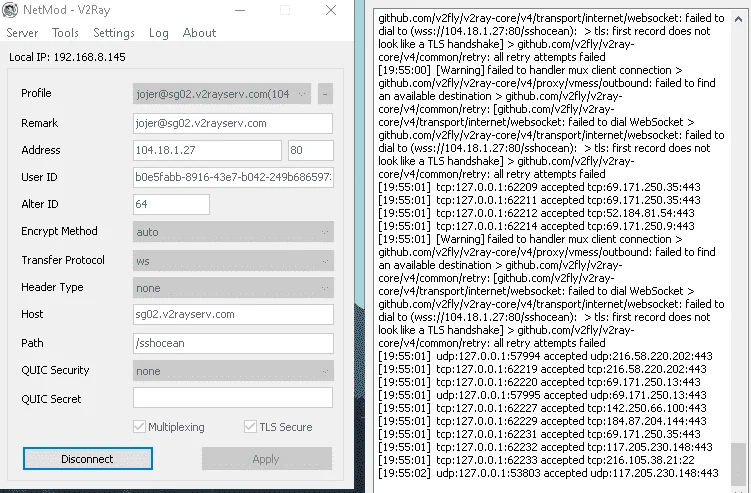Expand the Profile dropdown
Image resolution: width=751 pixels, height=493 pixels.
[x=222, y=94]
